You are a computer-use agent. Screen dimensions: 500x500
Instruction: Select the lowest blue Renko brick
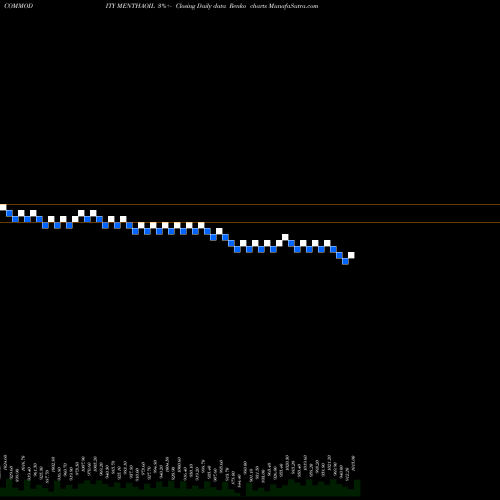(345, 261)
